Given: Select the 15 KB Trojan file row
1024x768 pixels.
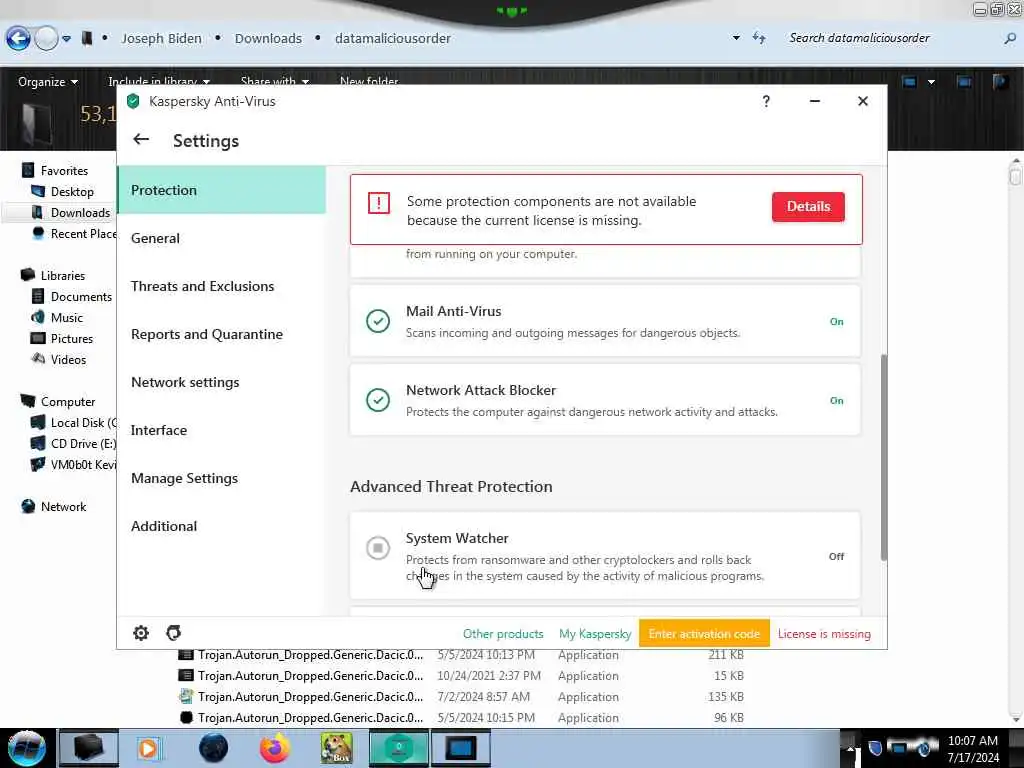Looking at the screenshot, I should point(461,675).
